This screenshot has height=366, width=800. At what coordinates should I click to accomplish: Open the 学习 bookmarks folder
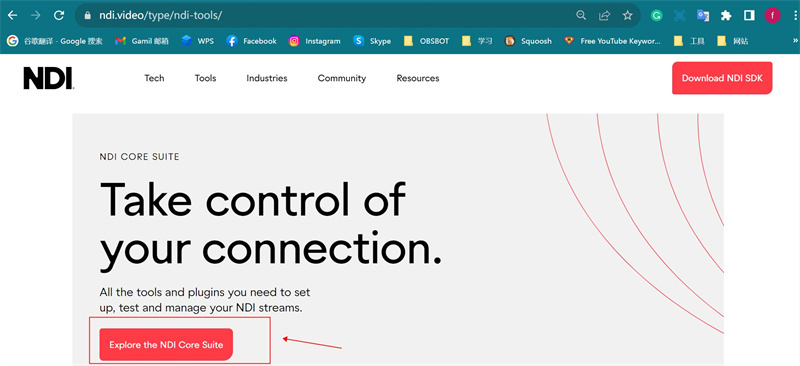(477, 41)
